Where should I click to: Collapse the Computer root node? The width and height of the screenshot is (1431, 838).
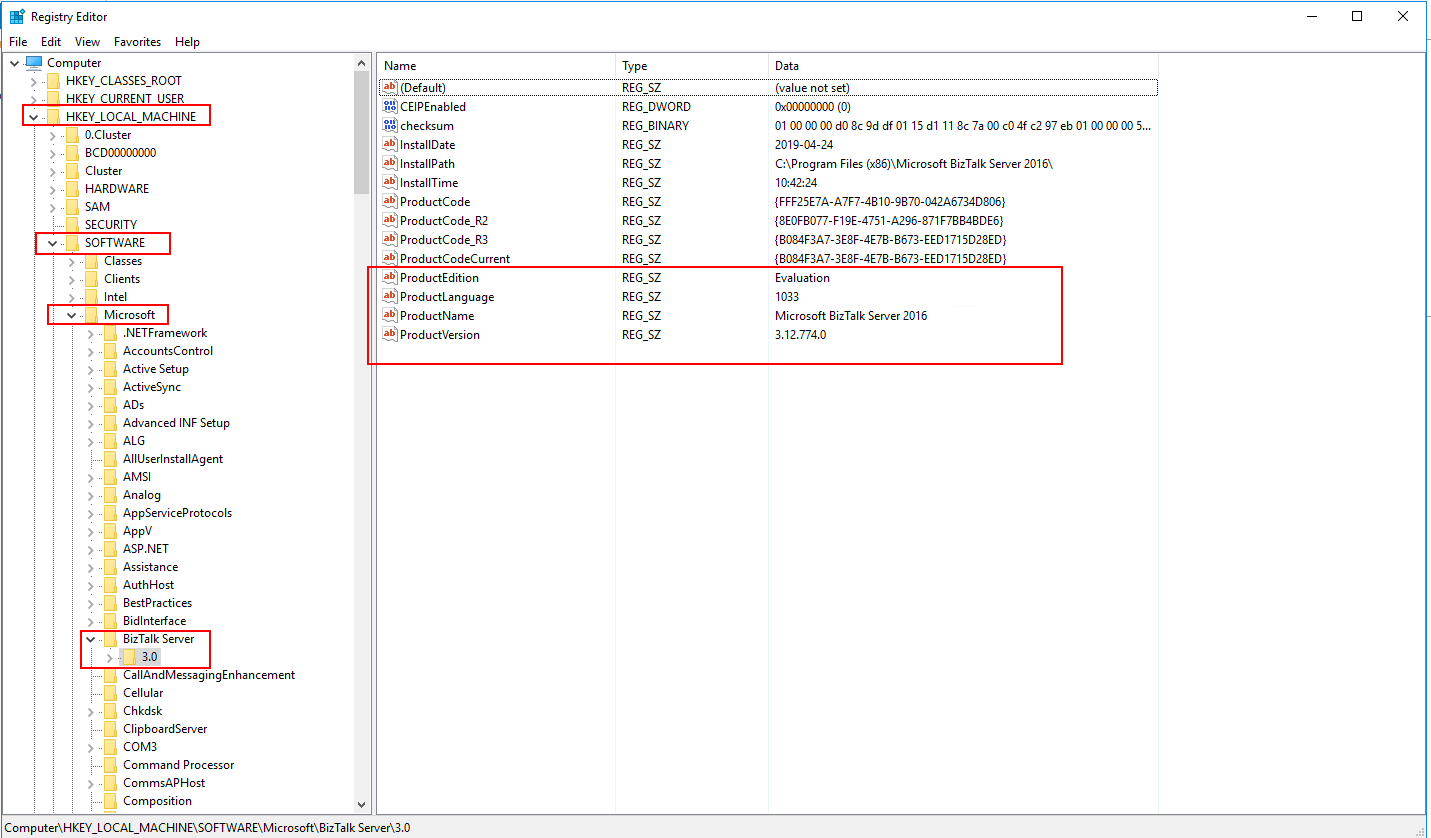point(14,63)
